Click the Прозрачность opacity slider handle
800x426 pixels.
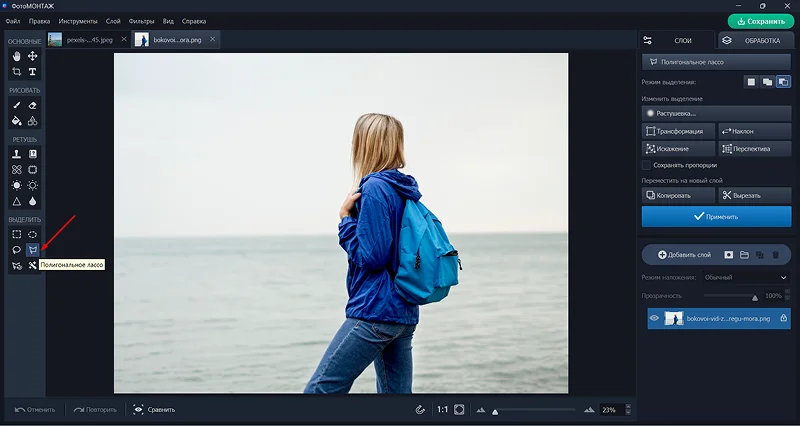755,297
